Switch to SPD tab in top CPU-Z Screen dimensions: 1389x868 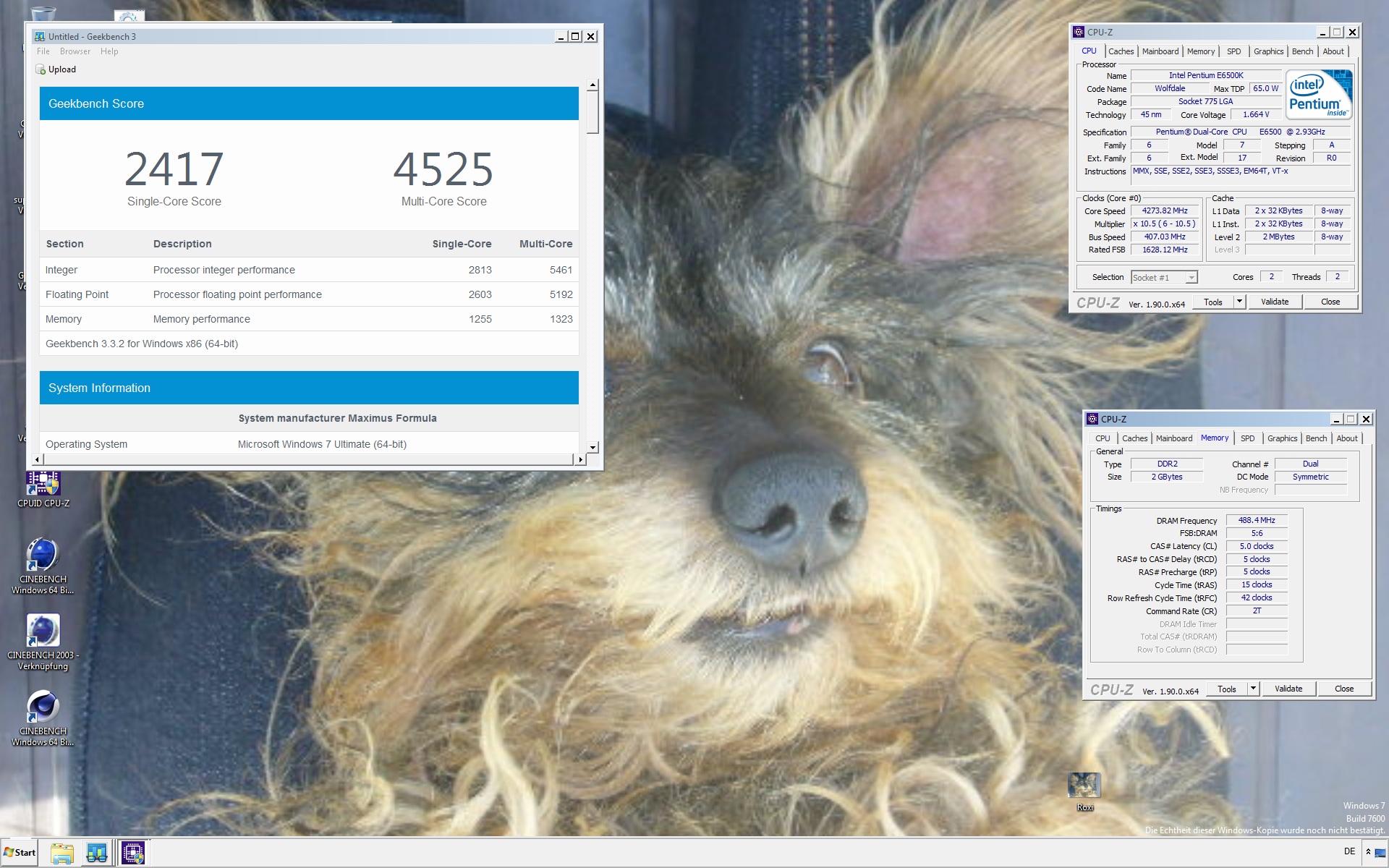pyautogui.click(x=1234, y=51)
